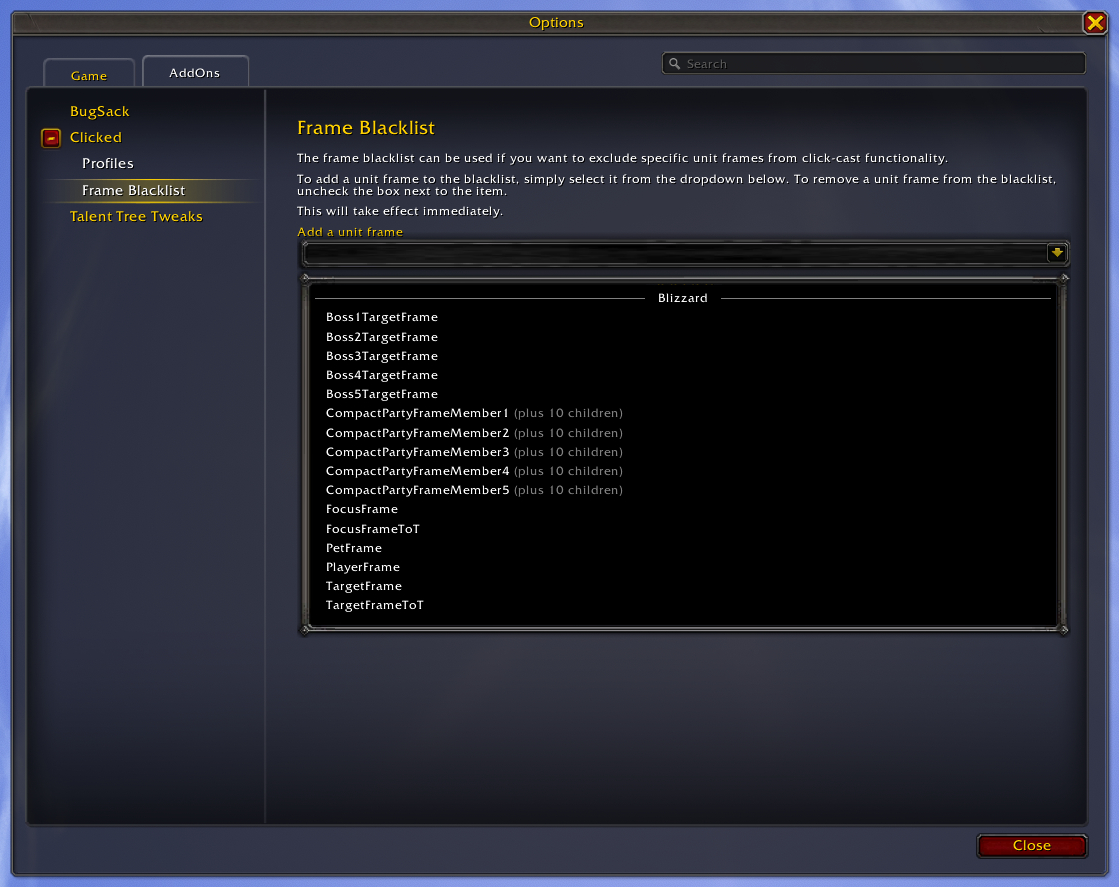Collapse the Clicked addon category

51,138
